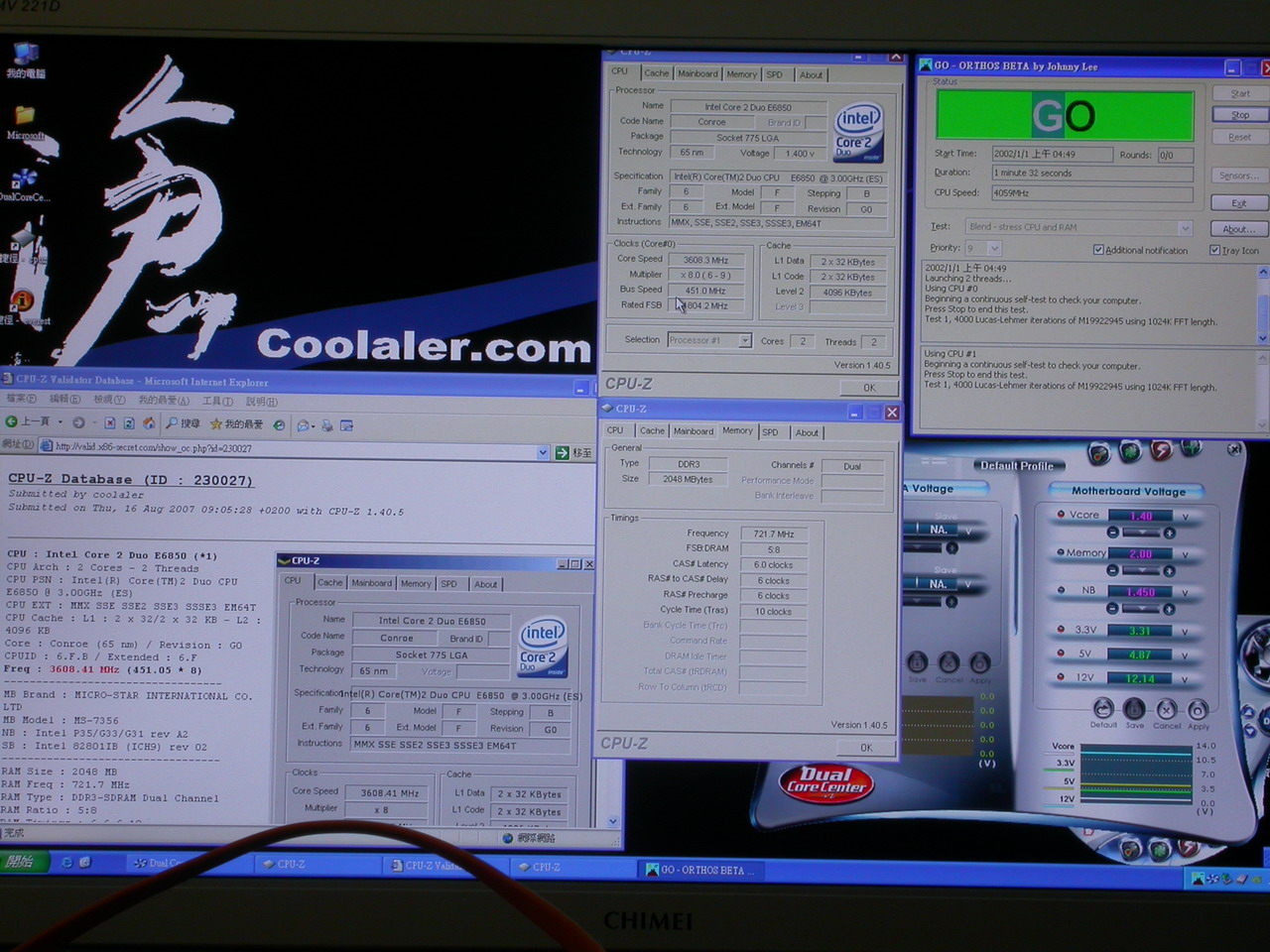The image size is (1270, 952).
Task: Click OK in the CPU-Z Memory window
Action: point(866,748)
